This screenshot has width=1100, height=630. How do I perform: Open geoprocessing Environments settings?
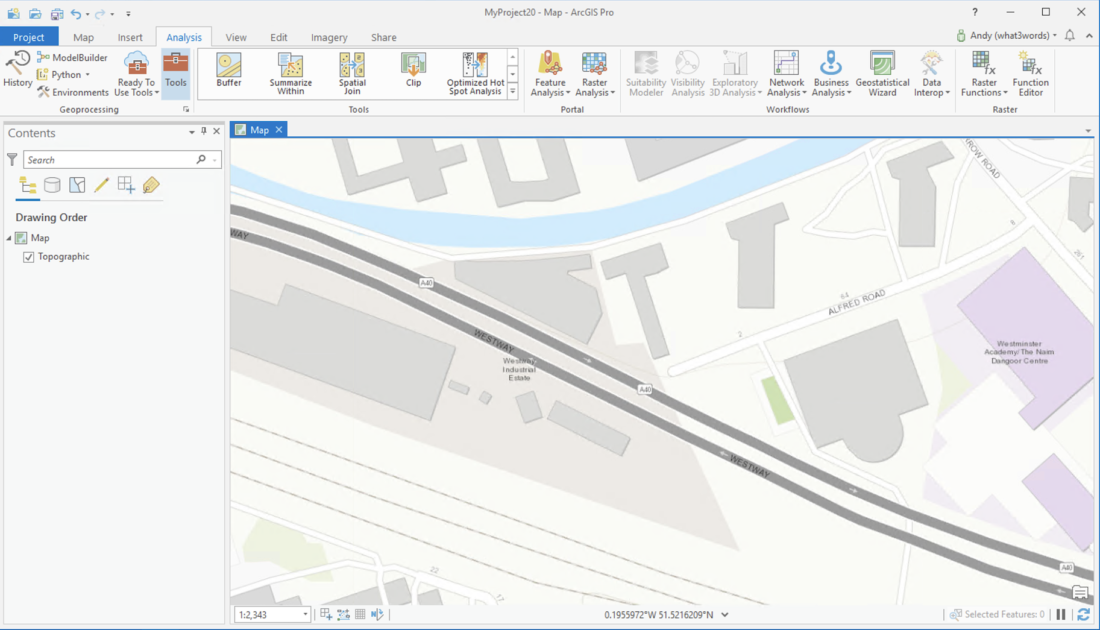point(73,92)
